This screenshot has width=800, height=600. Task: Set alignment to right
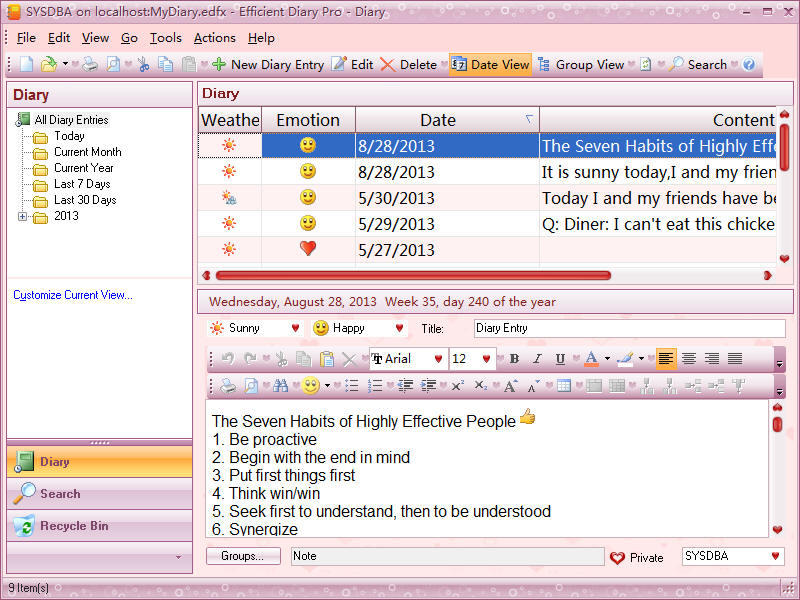[712, 359]
